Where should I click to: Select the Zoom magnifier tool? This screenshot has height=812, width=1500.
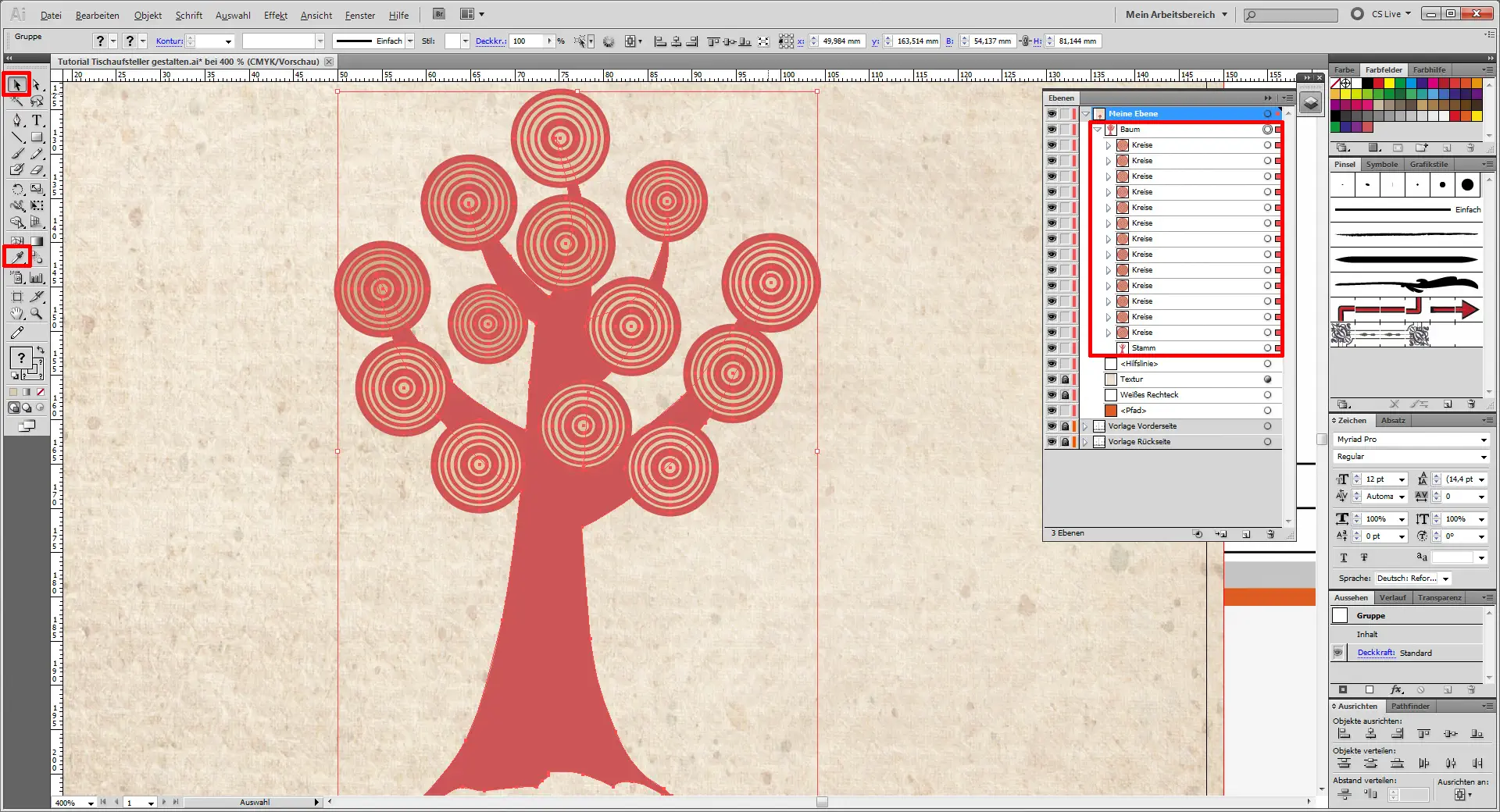37,314
